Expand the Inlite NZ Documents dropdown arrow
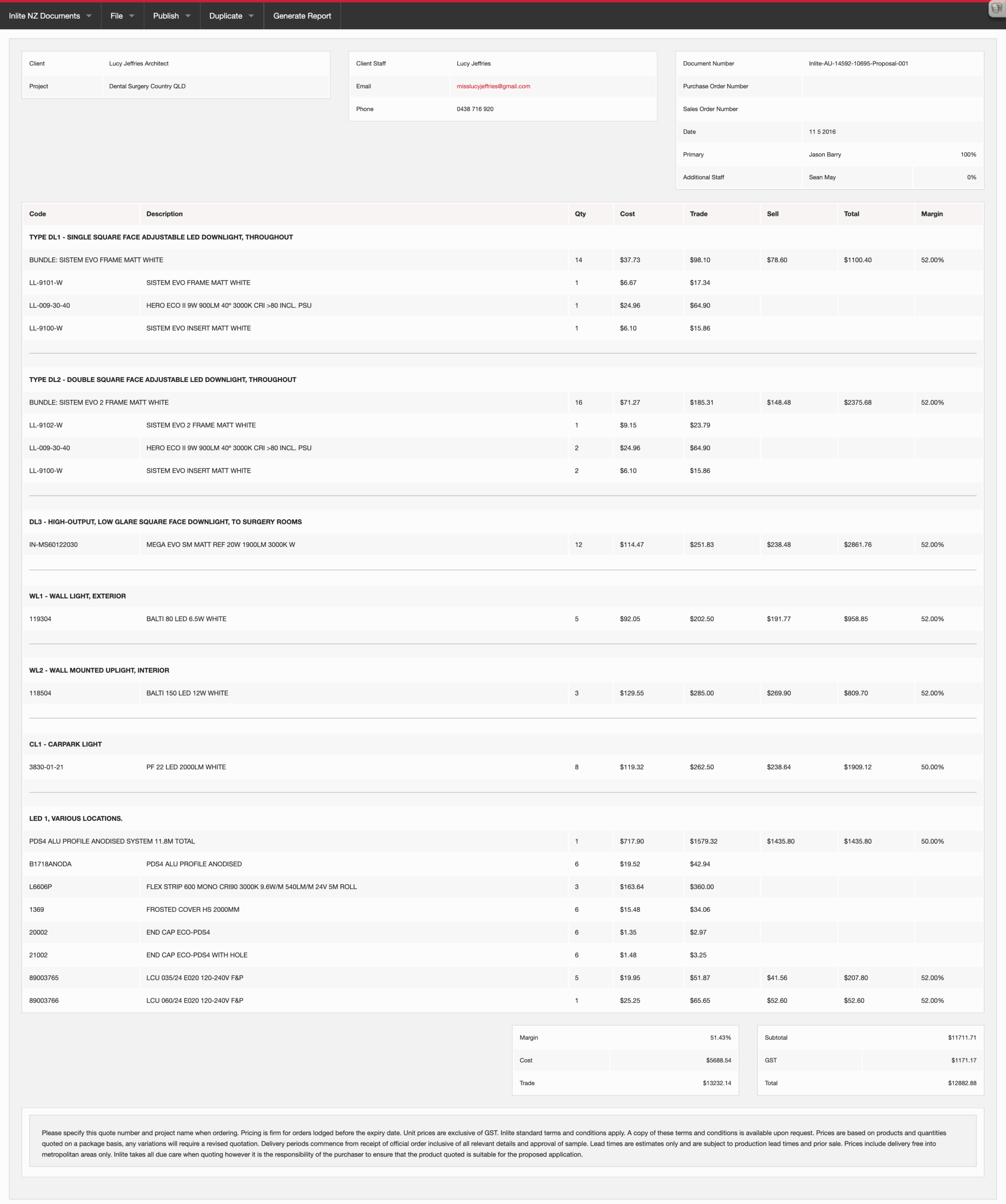 click(x=89, y=16)
